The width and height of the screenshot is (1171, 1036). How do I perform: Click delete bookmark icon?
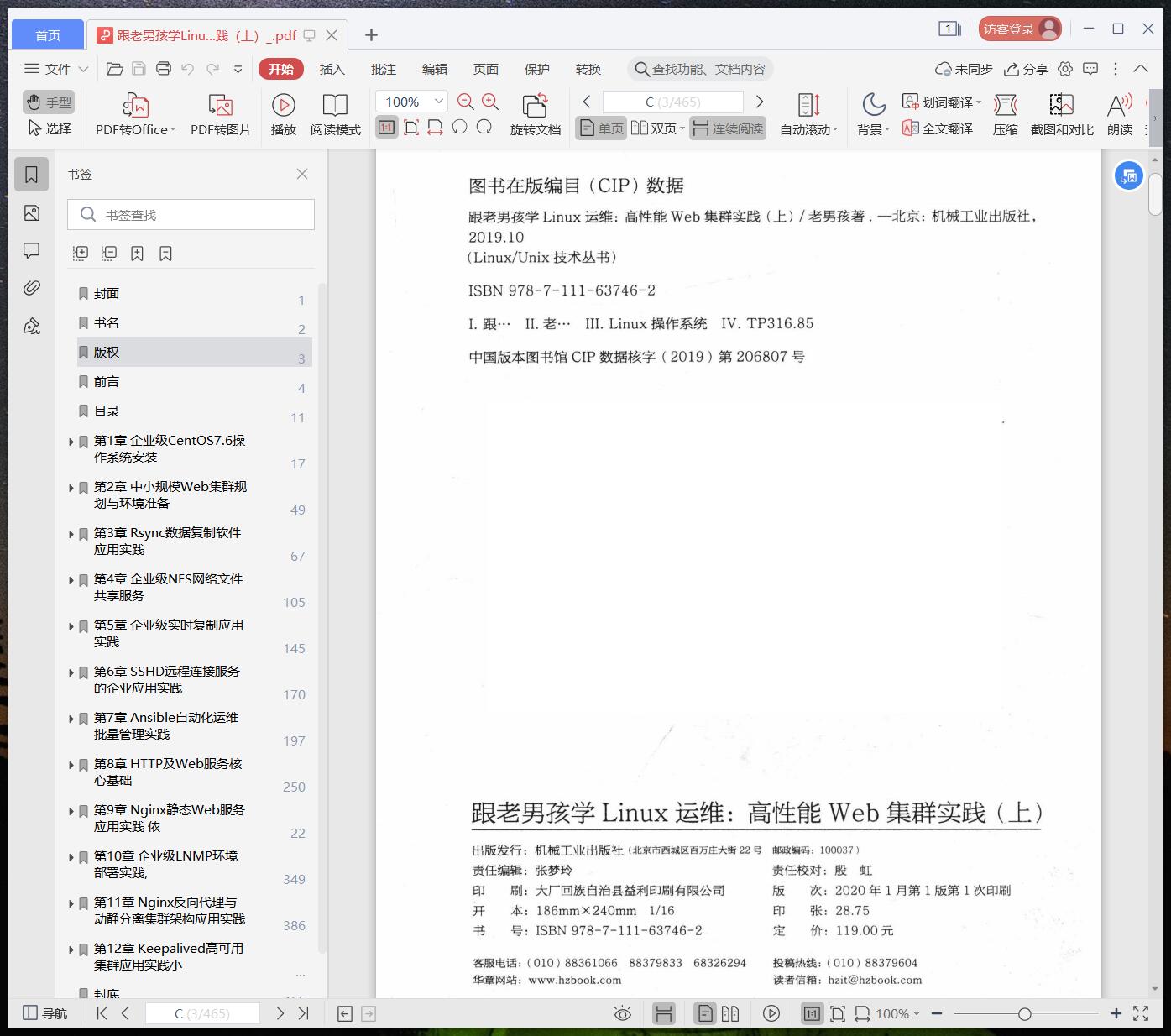point(165,253)
